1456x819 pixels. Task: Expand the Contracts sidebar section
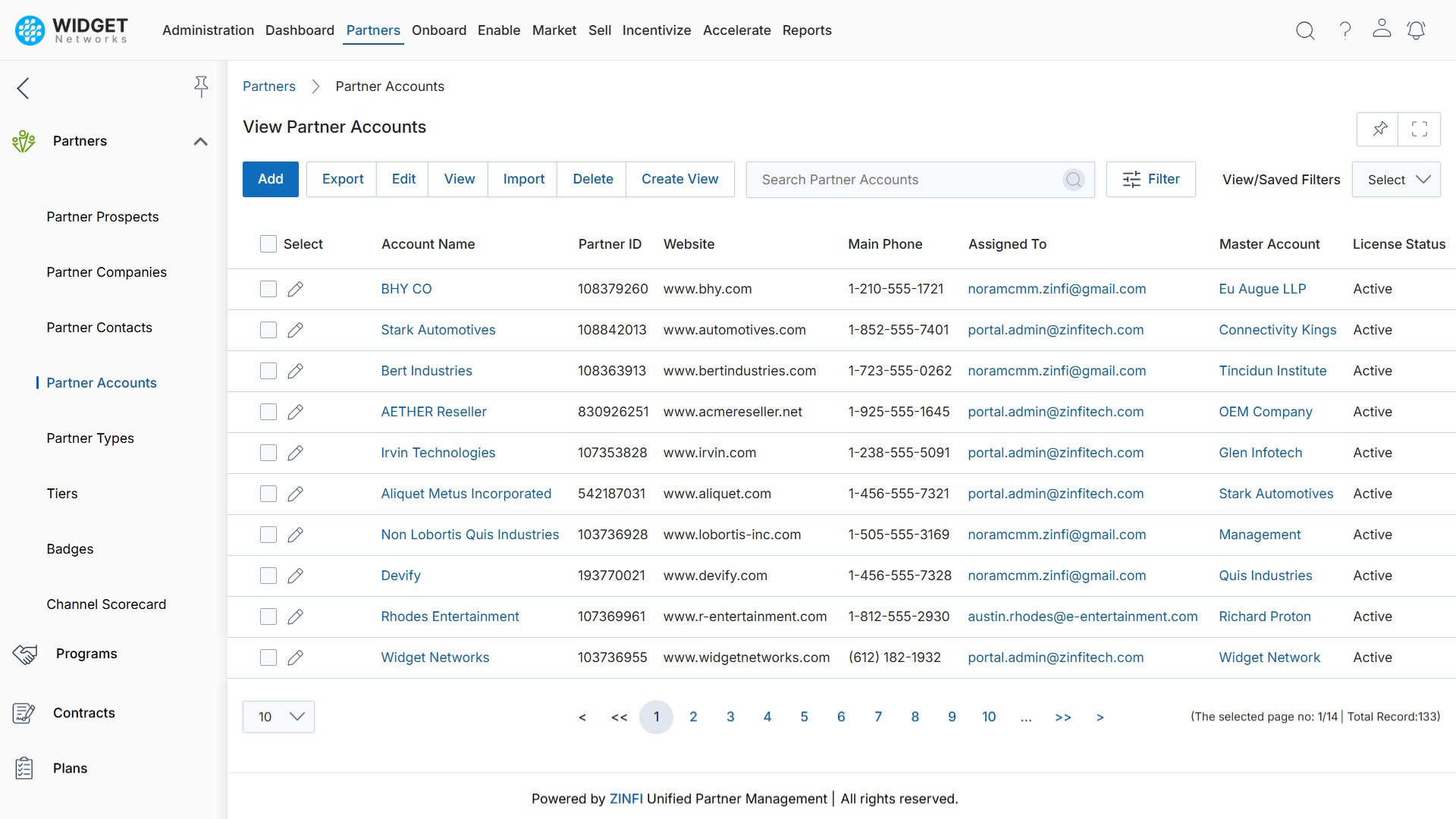click(x=84, y=713)
